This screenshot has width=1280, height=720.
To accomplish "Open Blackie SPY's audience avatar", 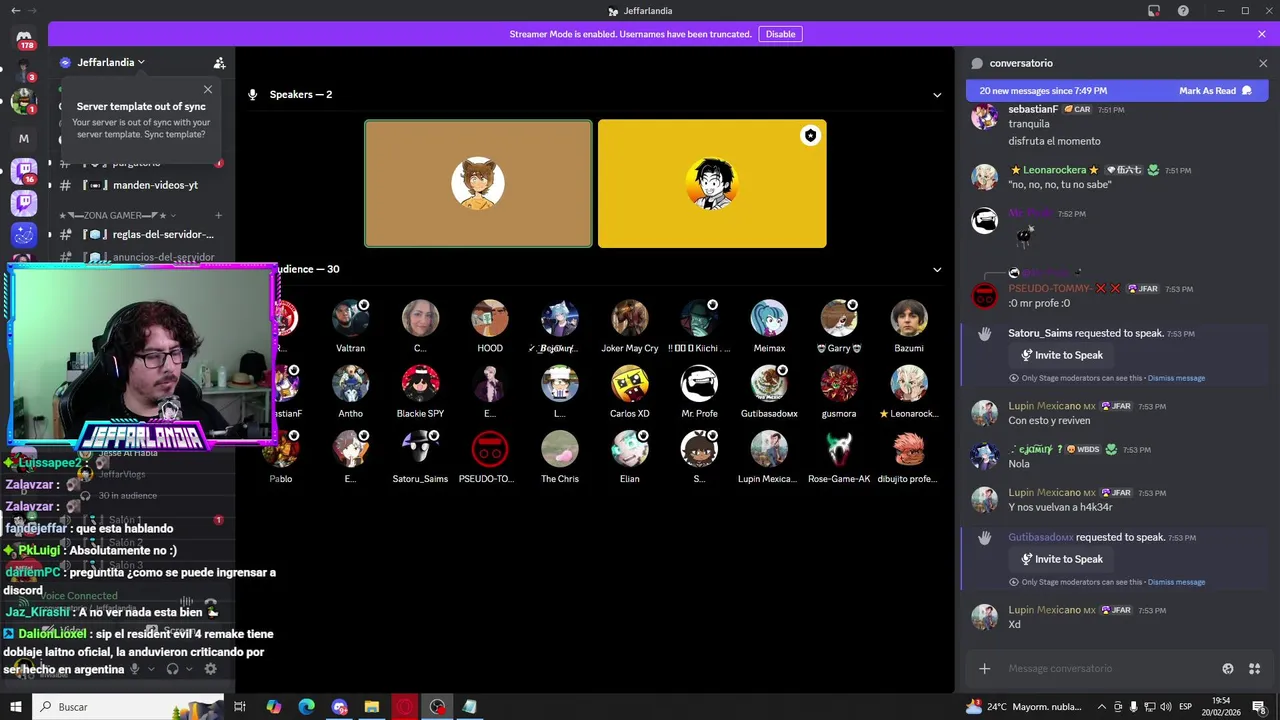I will pos(420,384).
